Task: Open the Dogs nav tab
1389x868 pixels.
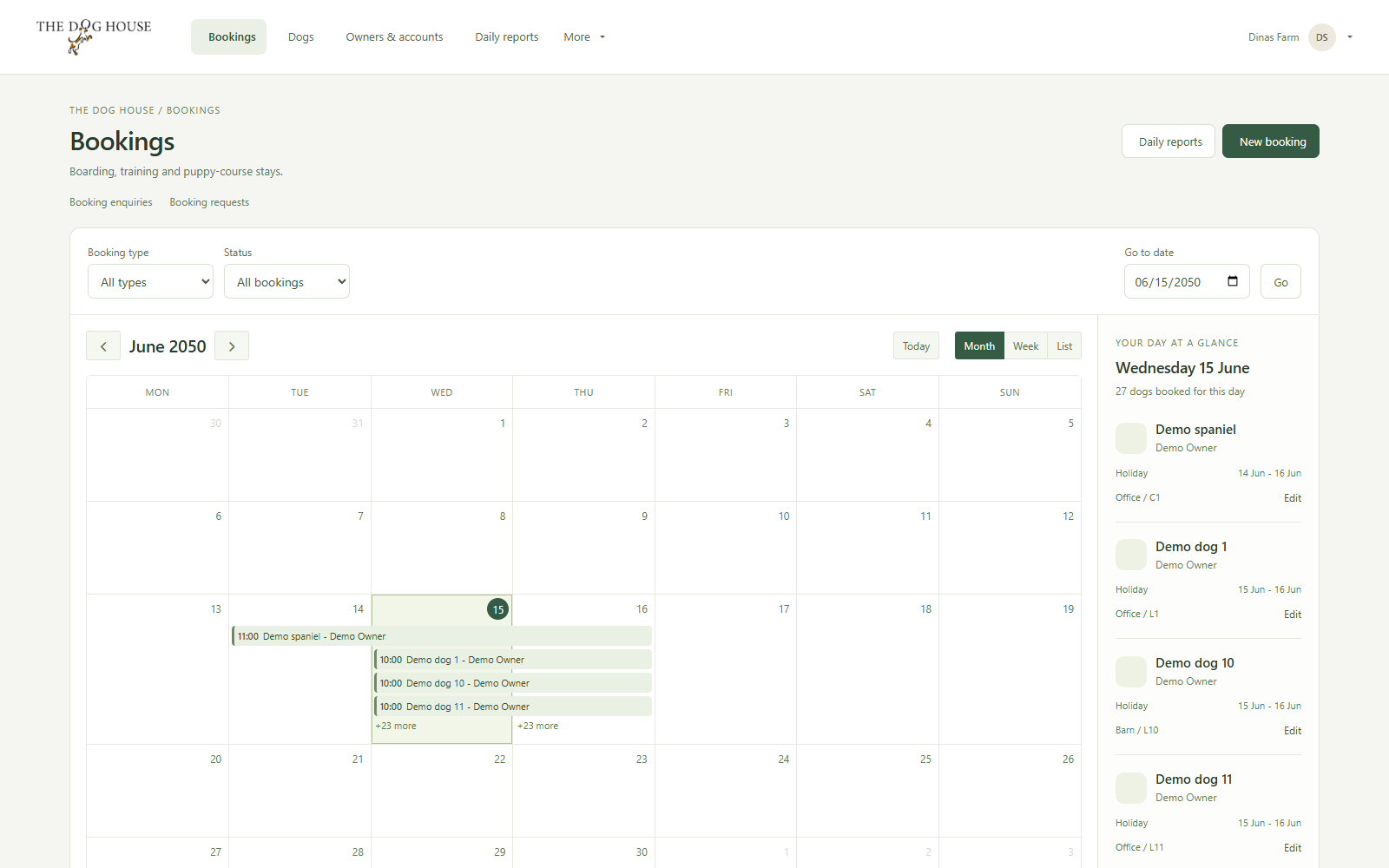Action: [301, 37]
